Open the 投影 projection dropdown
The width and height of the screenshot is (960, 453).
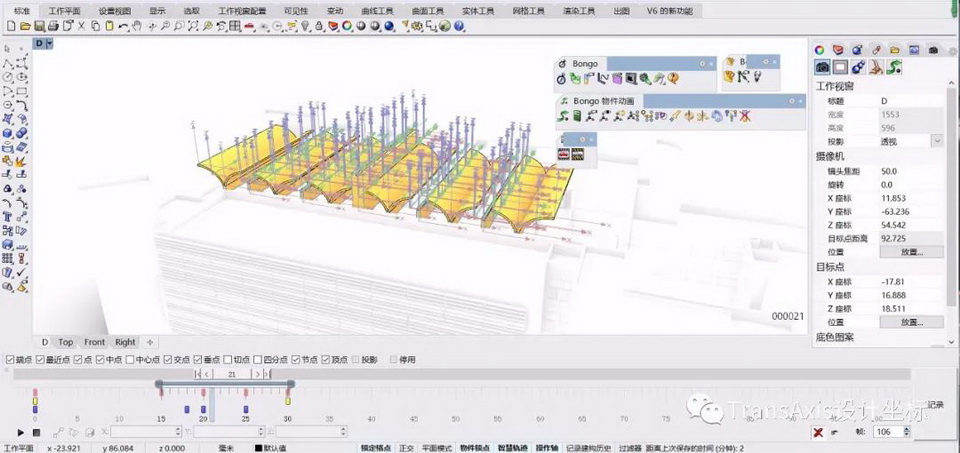tap(937, 141)
